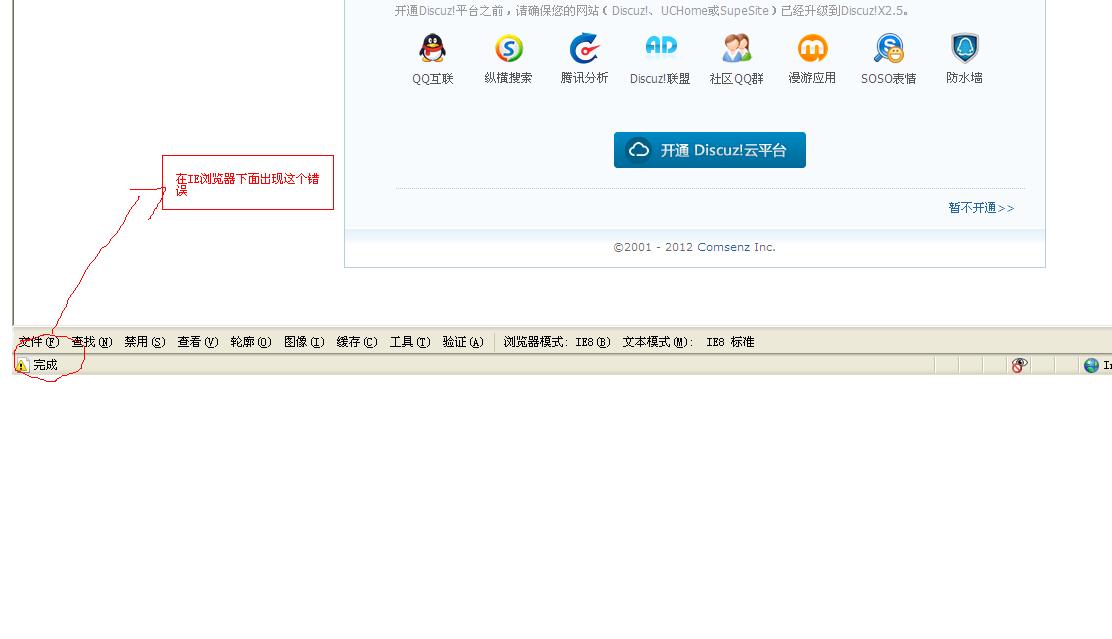The image size is (1112, 639).
Task: Click the 纵横搜索 search icon
Action: pos(508,48)
